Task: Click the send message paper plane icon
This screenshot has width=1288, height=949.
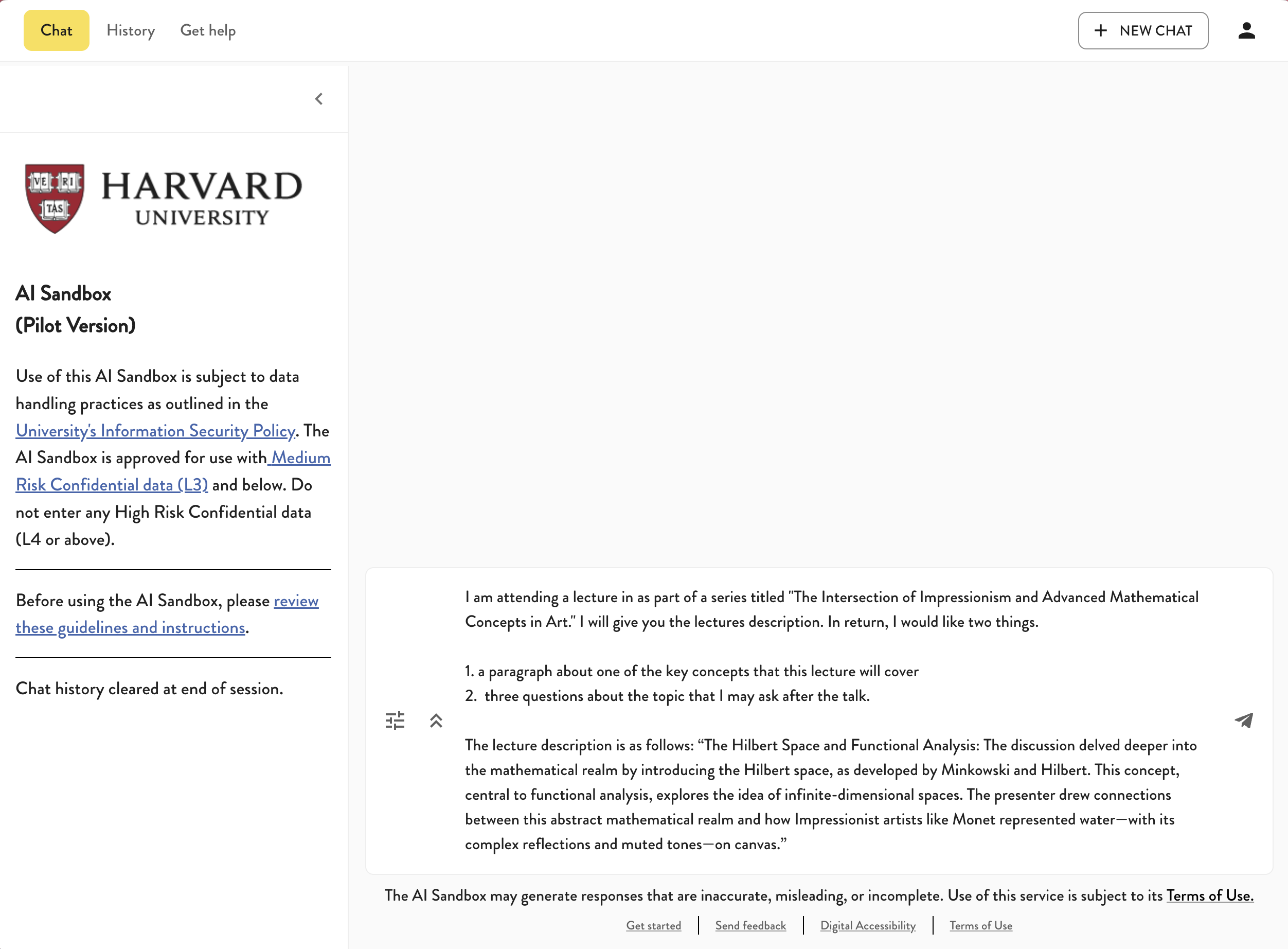Action: pos(1244,720)
